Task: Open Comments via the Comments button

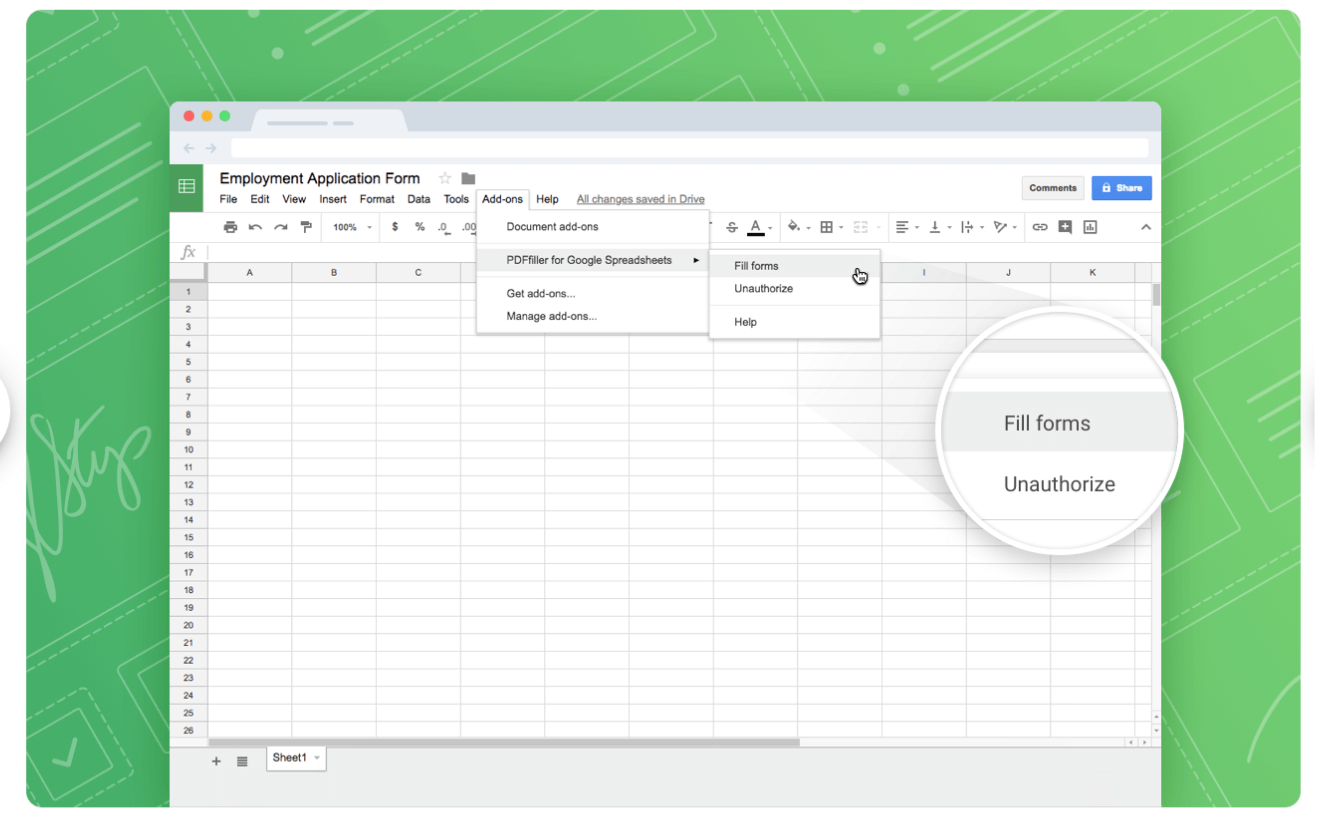Action: point(1052,188)
